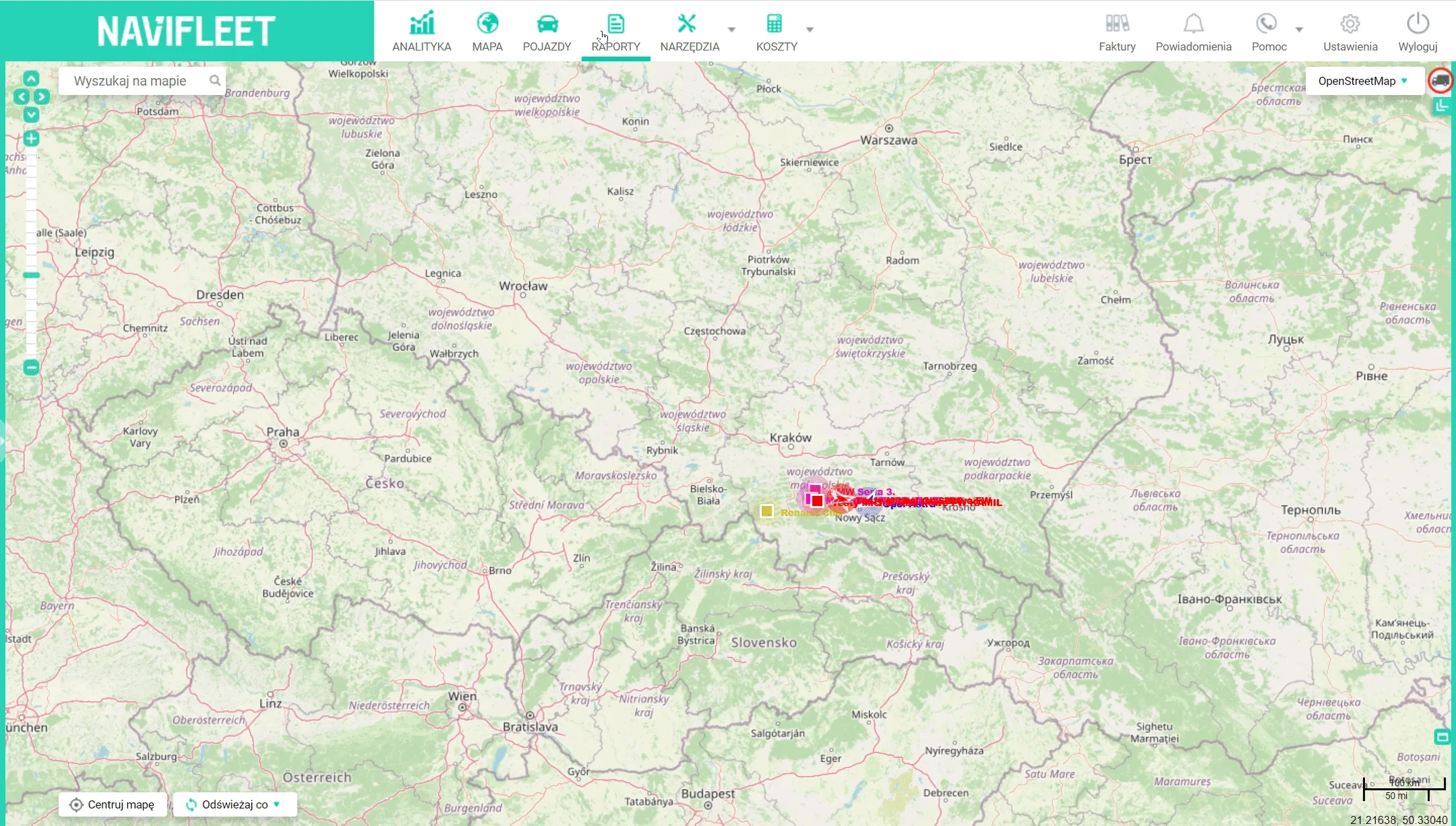Select the red square vehicle marker
1456x826 pixels.
[817, 501]
